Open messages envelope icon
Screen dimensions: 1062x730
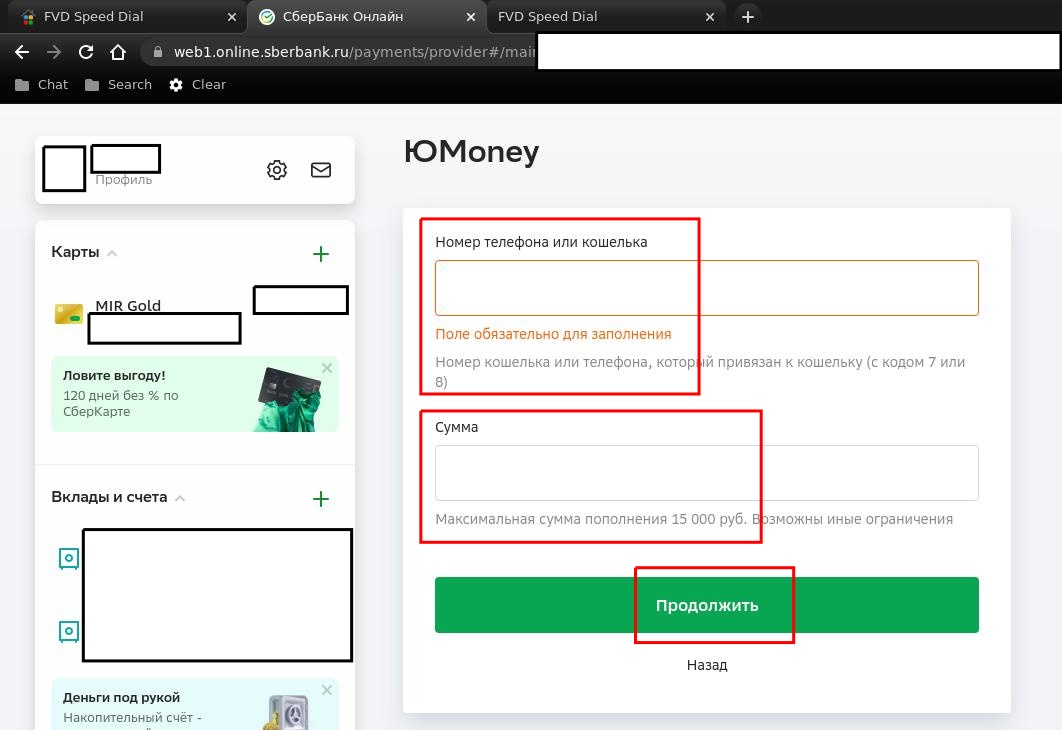coord(321,170)
